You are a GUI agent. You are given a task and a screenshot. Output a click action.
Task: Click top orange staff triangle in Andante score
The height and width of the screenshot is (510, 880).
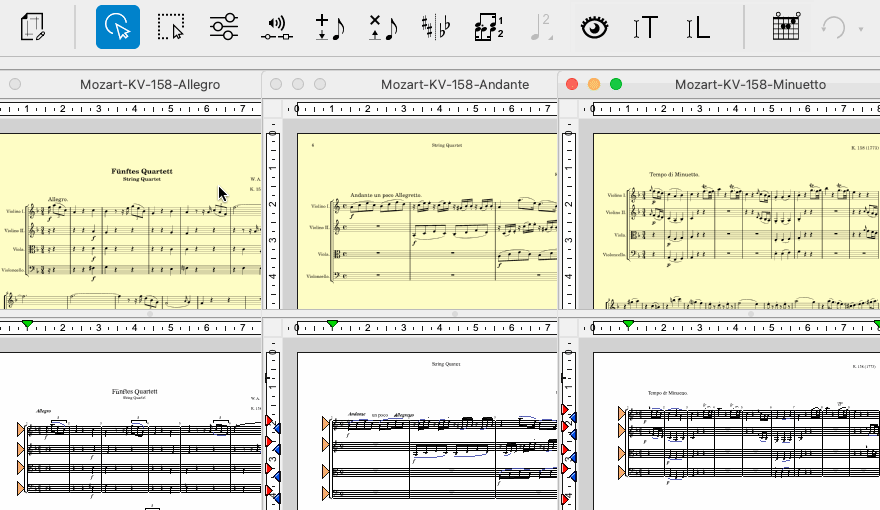point(326,424)
